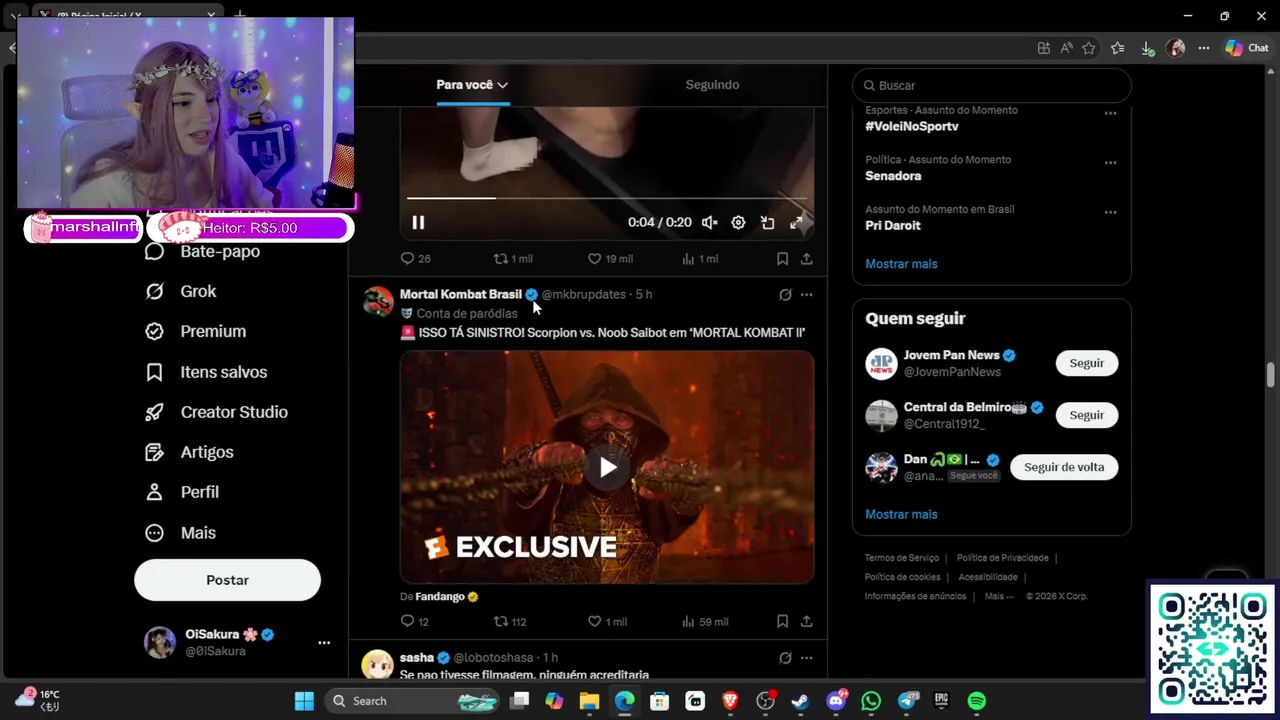This screenshot has height=720, width=1280.
Task: Like the post with 19 mil likes
Action: pyautogui.click(x=610, y=258)
